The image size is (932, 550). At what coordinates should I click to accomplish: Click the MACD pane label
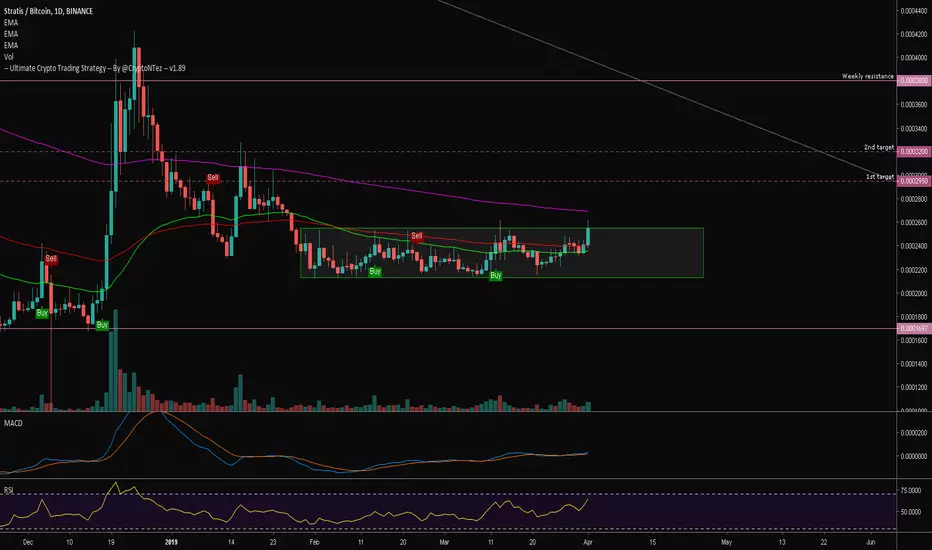(13, 423)
